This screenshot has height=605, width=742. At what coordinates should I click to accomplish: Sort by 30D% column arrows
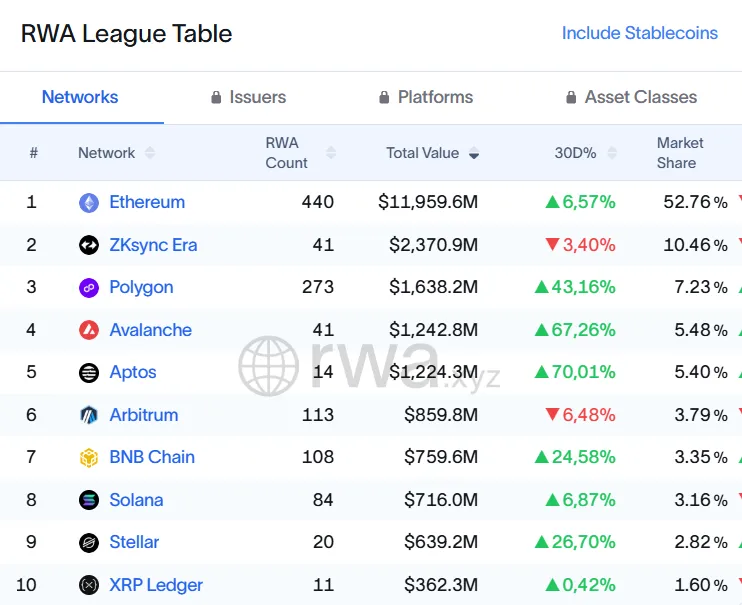(x=612, y=153)
